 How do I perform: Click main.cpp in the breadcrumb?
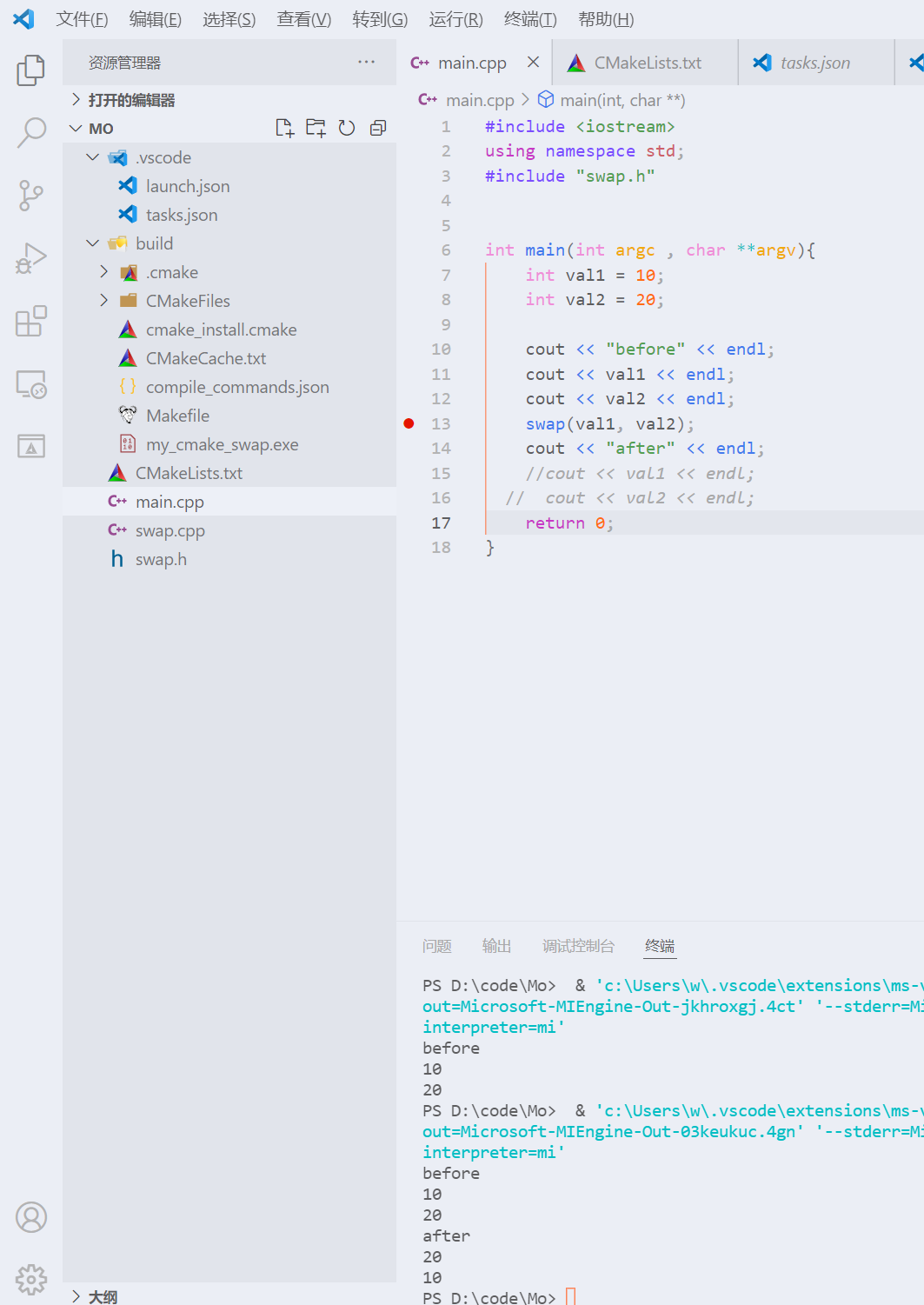(480, 100)
